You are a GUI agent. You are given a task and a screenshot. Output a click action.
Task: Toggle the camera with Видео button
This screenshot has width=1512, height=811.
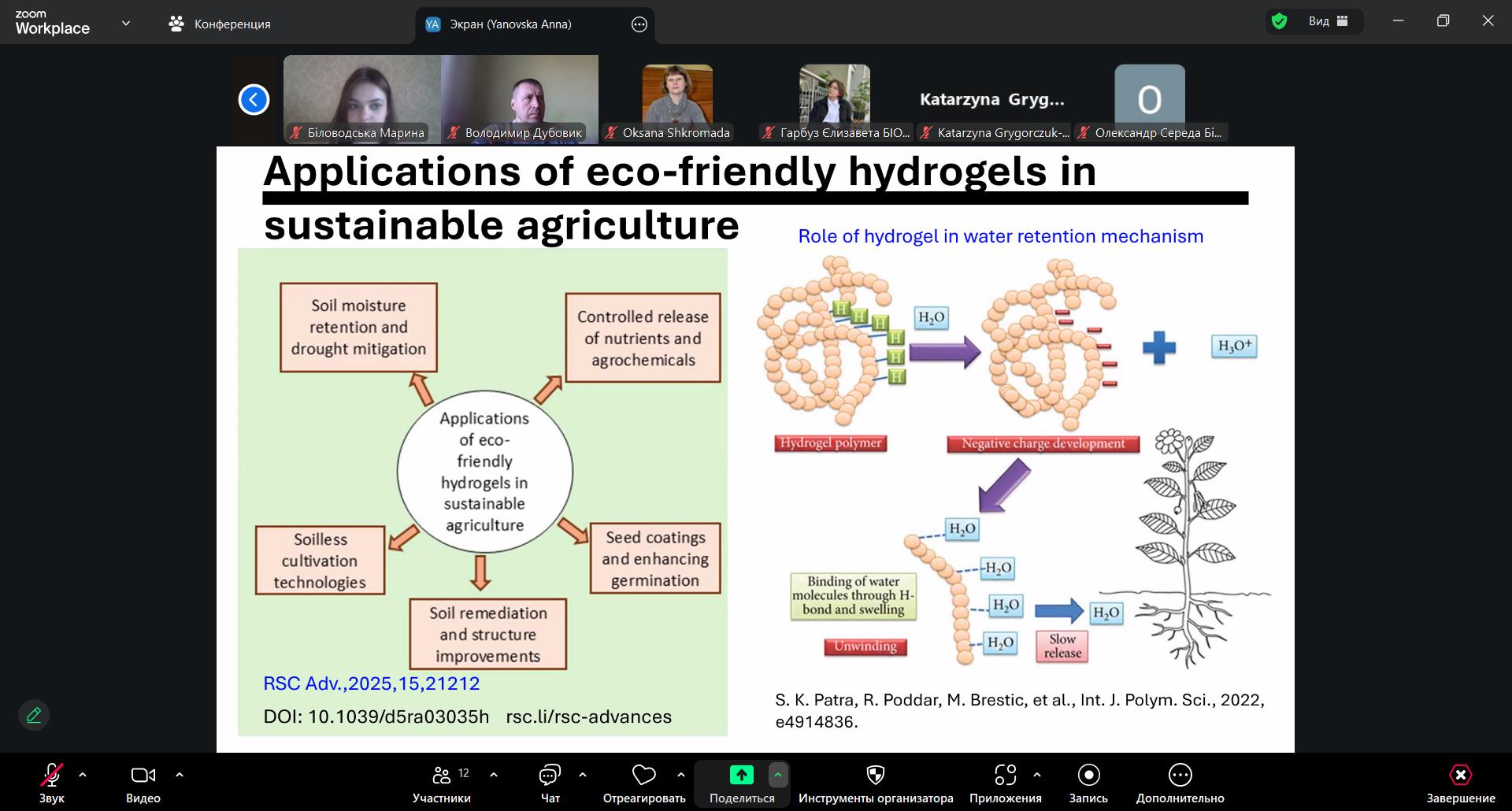click(x=143, y=776)
